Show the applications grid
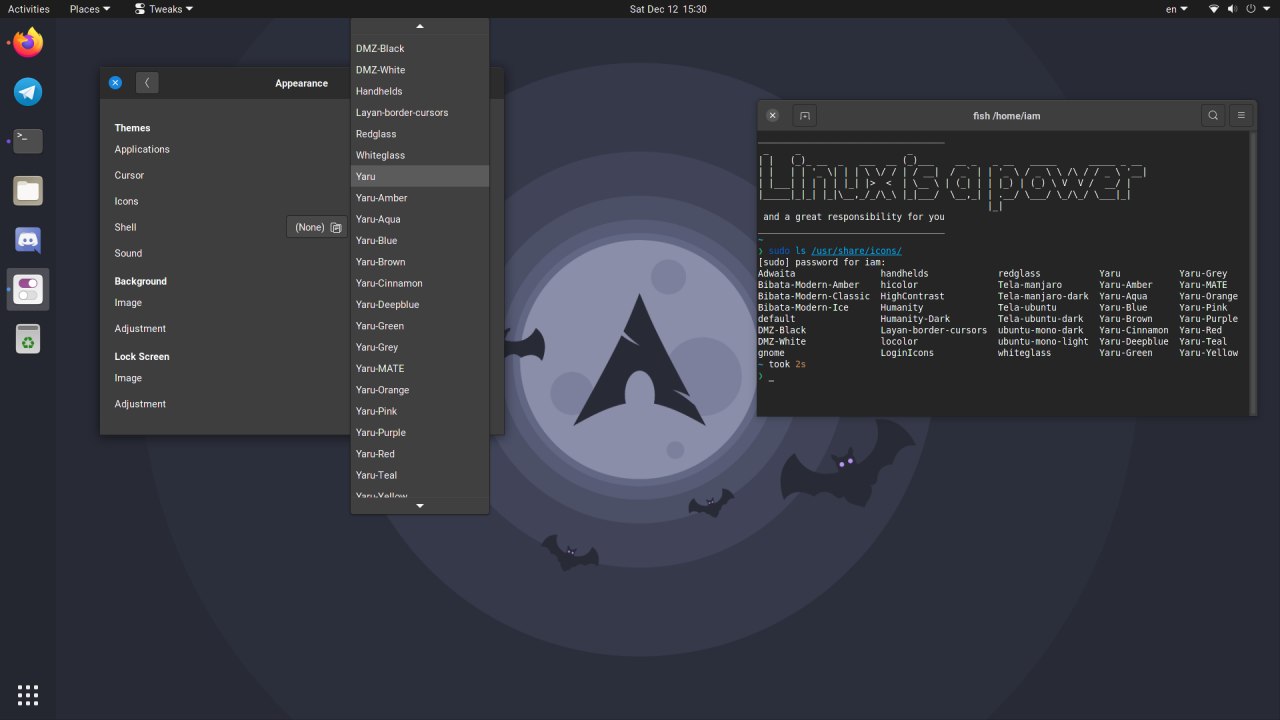The height and width of the screenshot is (720, 1280). tap(28, 695)
